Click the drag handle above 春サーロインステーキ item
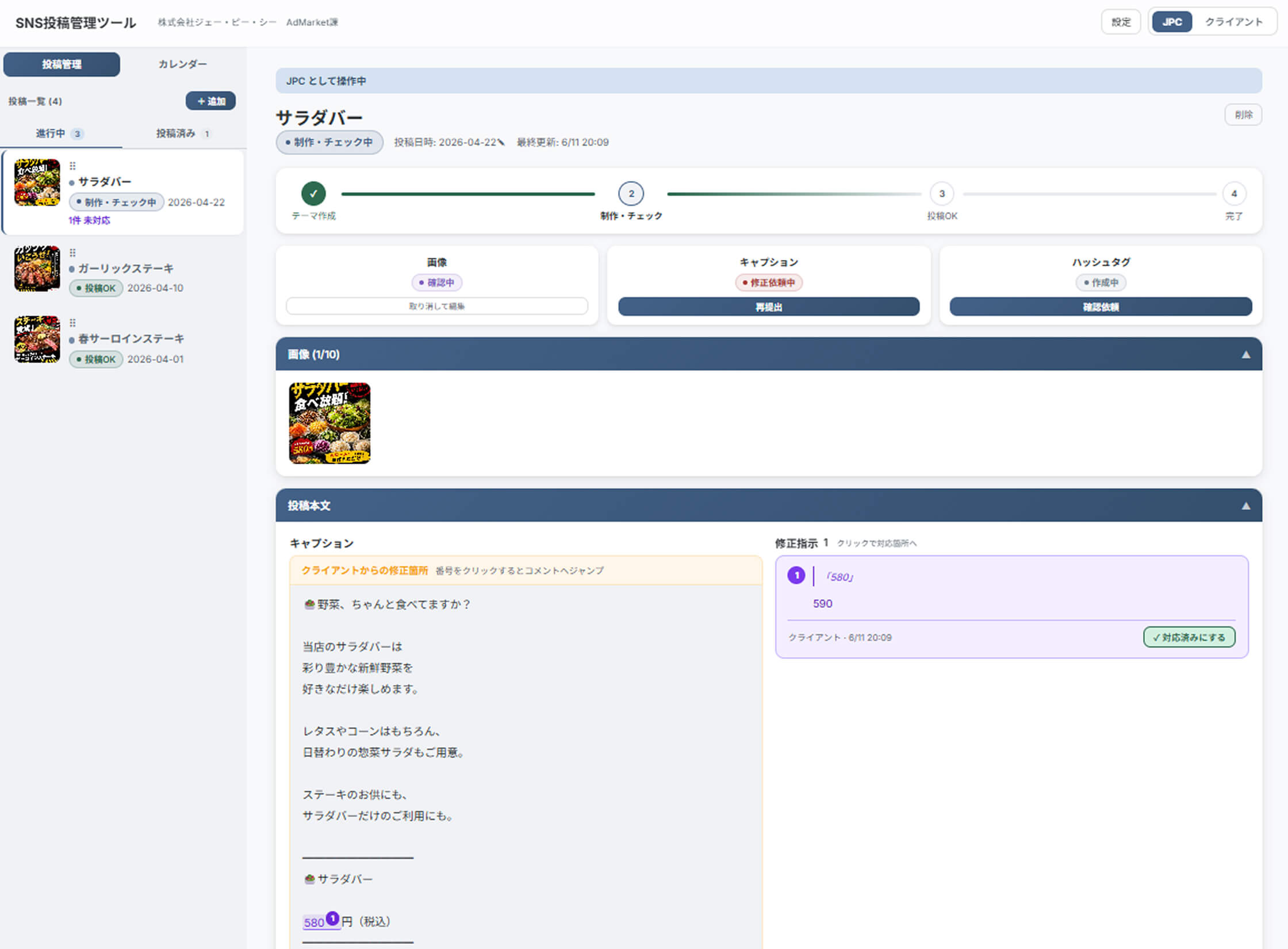This screenshot has height=949, width=1288. pos(72,323)
